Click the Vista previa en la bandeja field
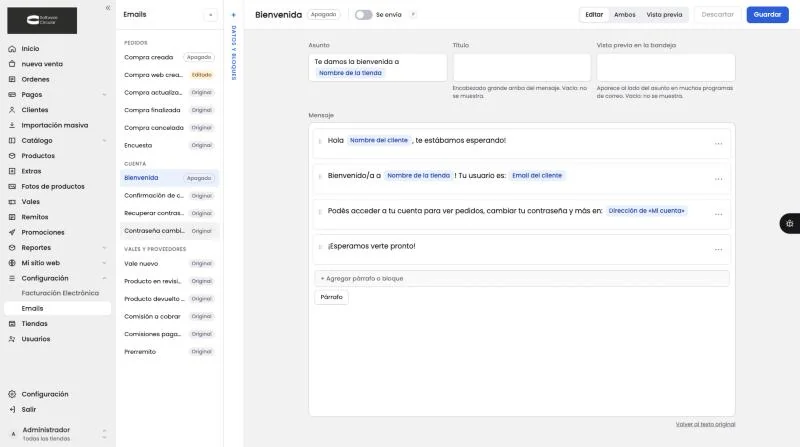 [666, 67]
